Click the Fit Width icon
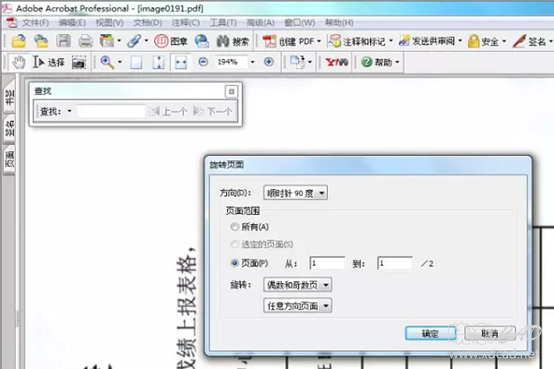 pos(181,62)
